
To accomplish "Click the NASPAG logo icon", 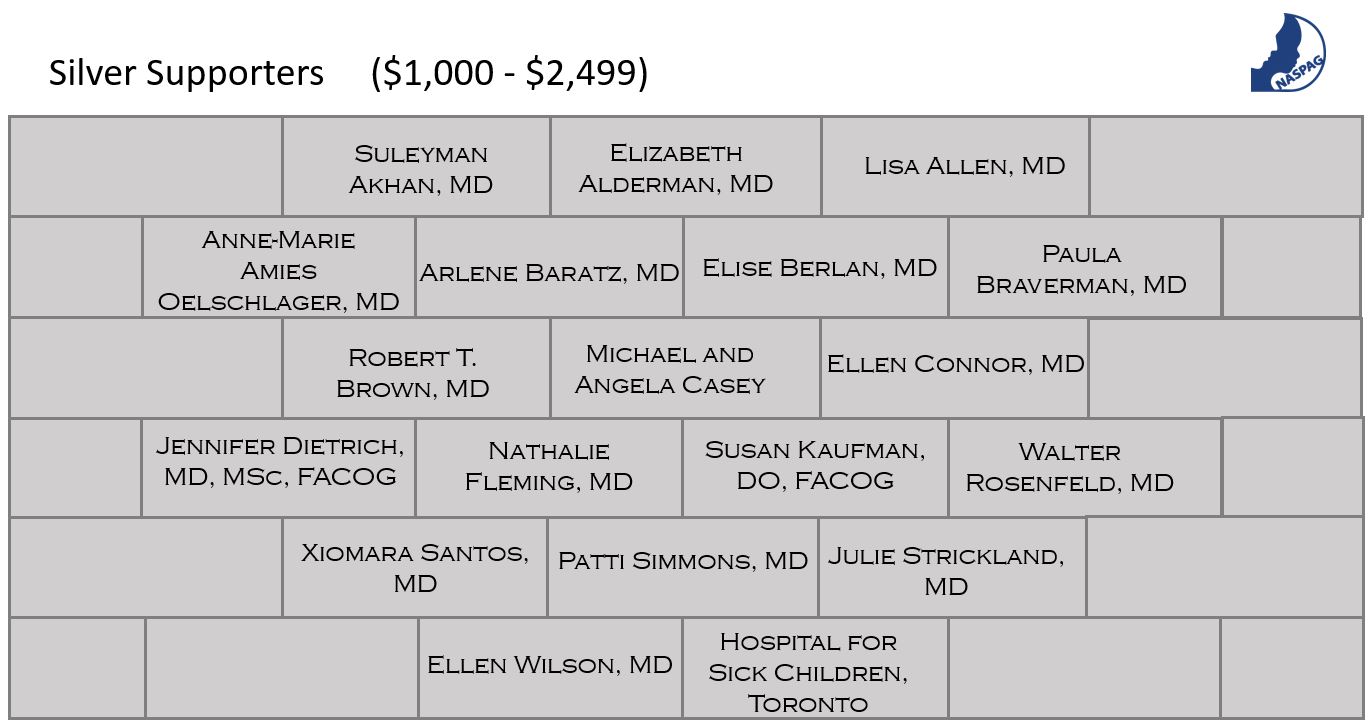I will 1288,52.
